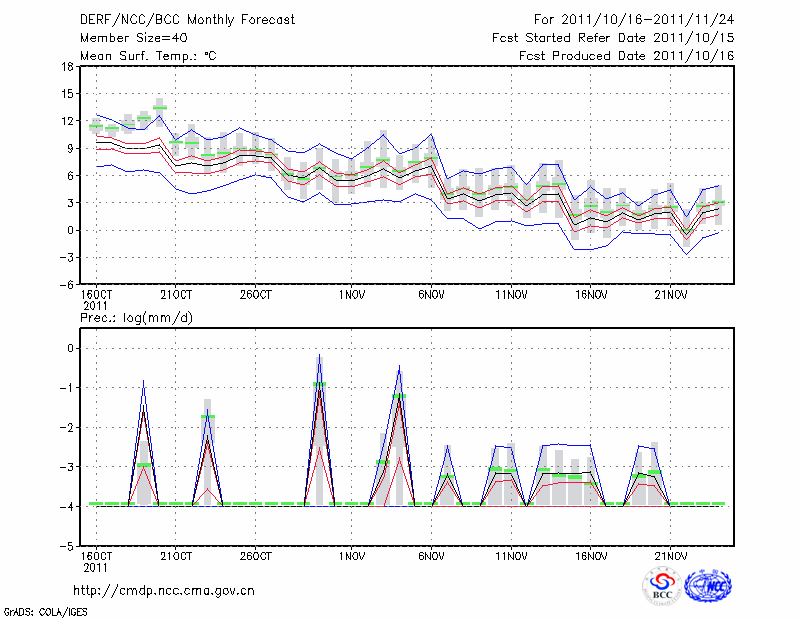
Task: Click the forecast period 2011/10/16-2011/11/24 text
Action: [x=634, y=19]
